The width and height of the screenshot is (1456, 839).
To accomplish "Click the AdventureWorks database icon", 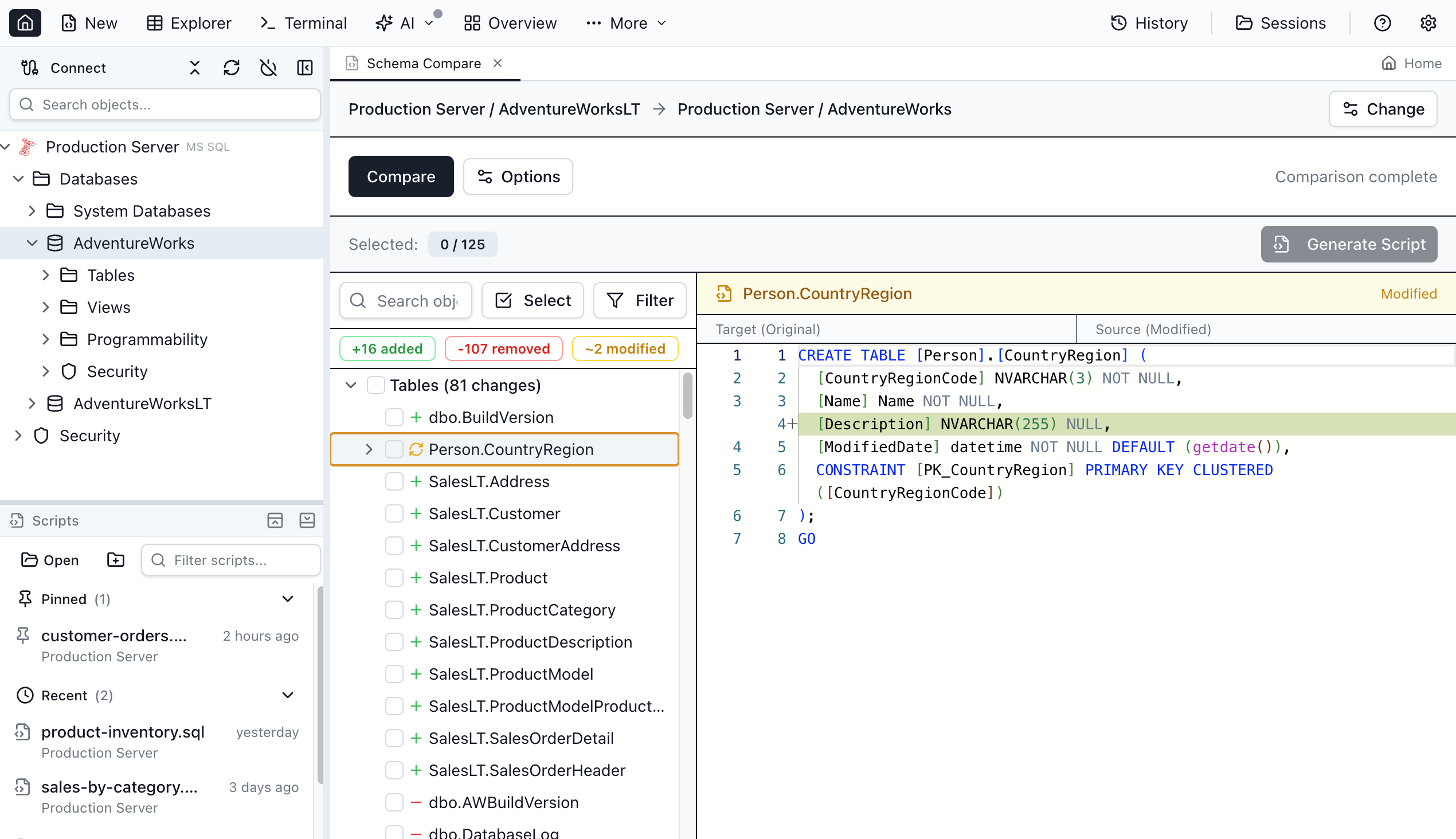I will click(x=55, y=243).
